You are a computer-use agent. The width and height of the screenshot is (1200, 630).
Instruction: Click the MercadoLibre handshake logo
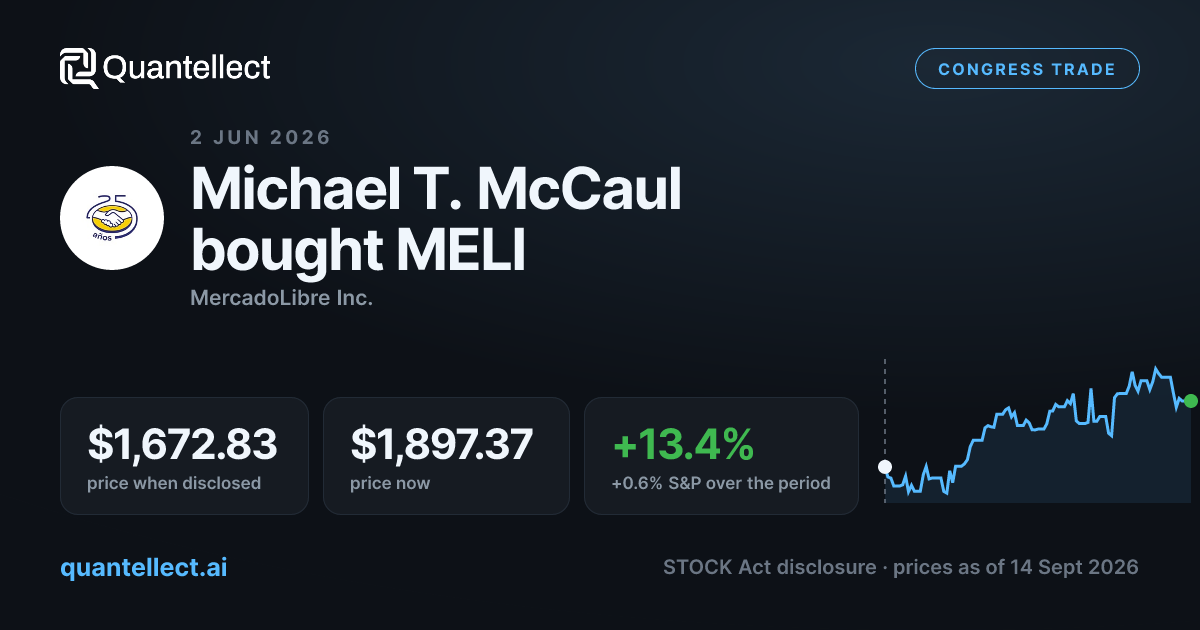tap(112, 218)
